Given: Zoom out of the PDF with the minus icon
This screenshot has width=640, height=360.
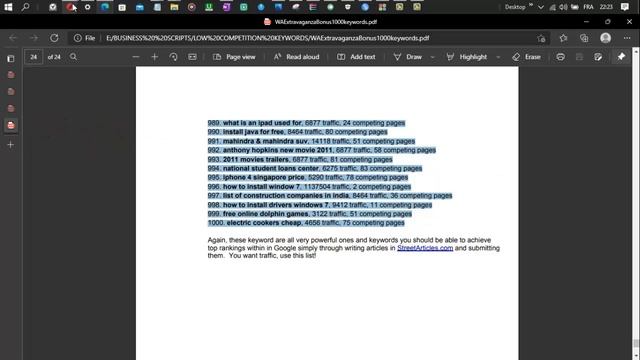Looking at the screenshot, I should coord(136,57).
